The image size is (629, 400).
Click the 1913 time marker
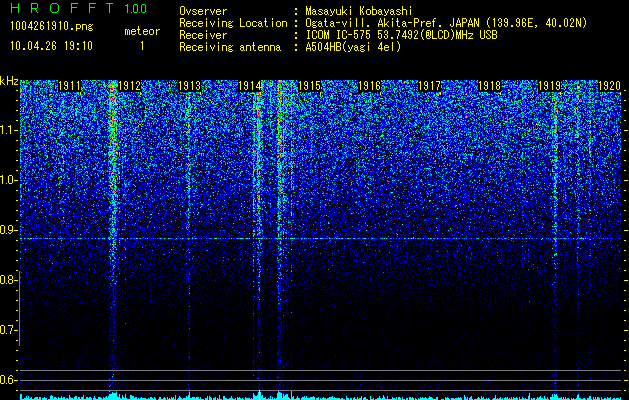(x=189, y=86)
